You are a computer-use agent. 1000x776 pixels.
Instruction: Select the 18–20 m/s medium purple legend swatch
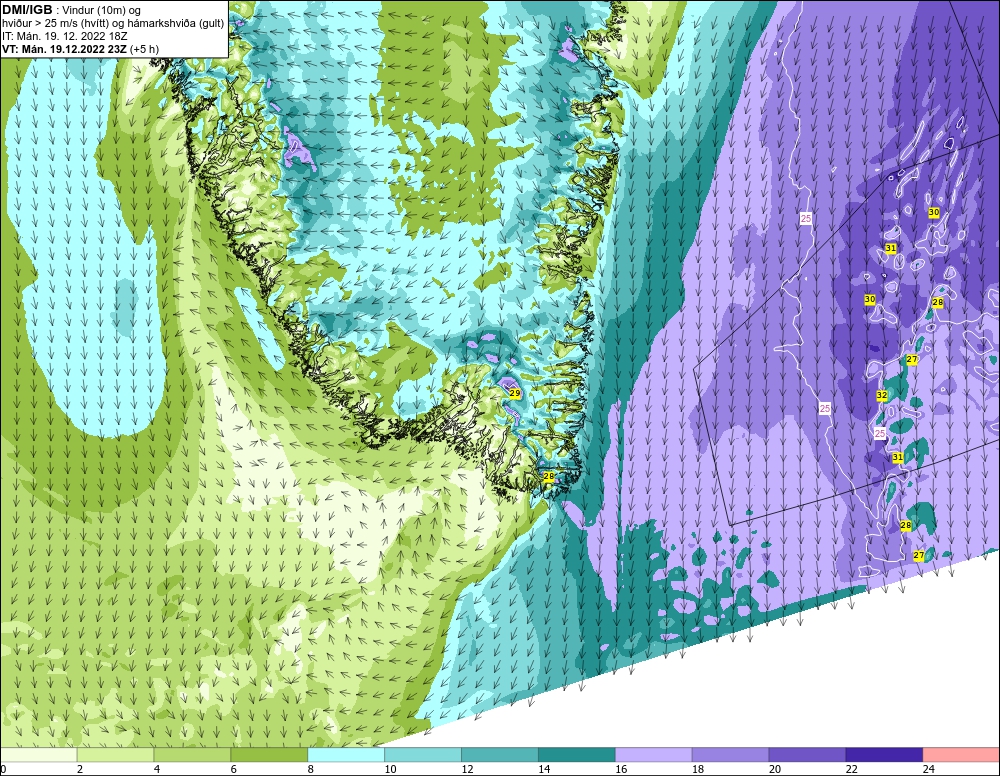point(730,755)
